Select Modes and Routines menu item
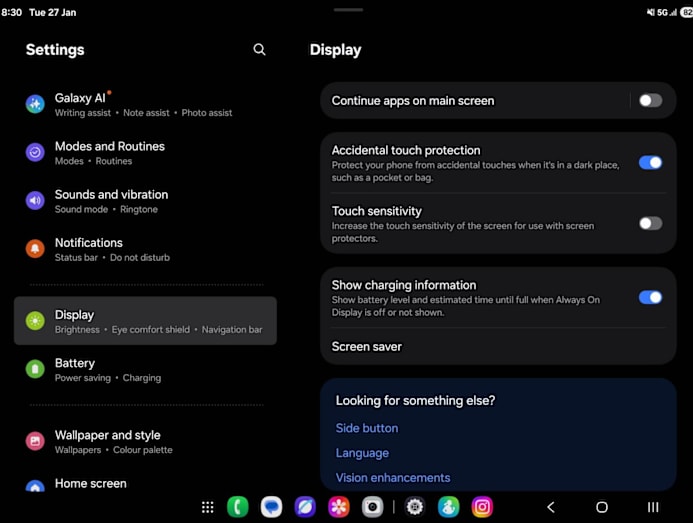The width and height of the screenshot is (693, 523). pos(110,152)
